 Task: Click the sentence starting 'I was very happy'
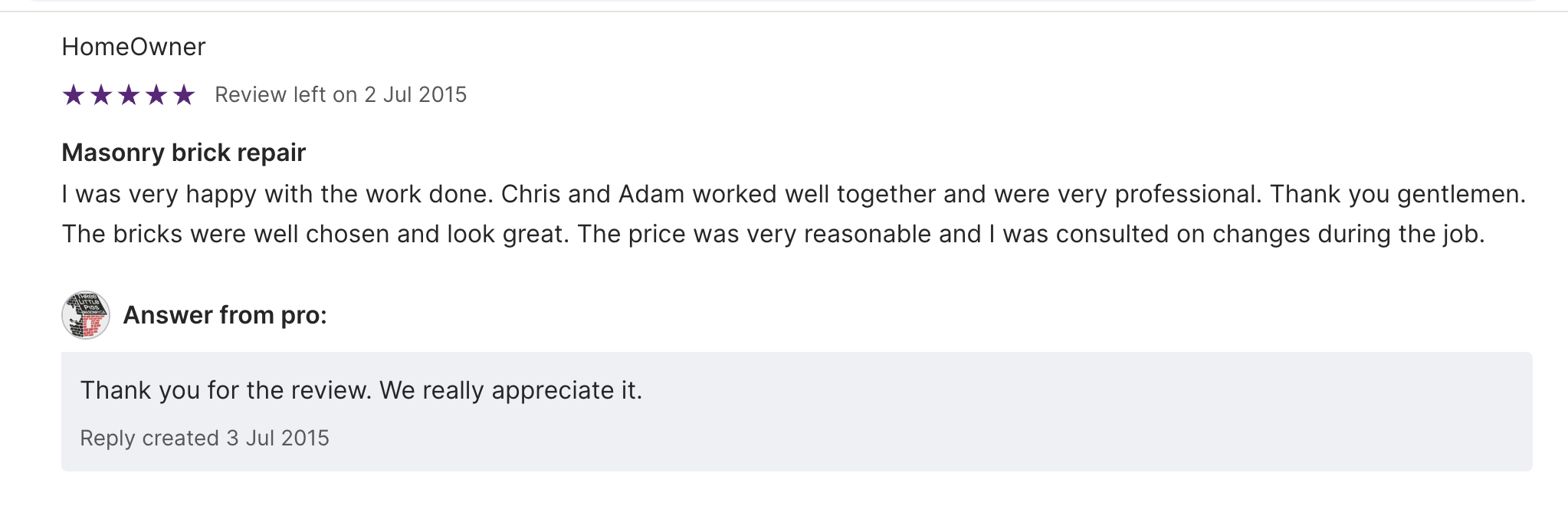coord(276,194)
